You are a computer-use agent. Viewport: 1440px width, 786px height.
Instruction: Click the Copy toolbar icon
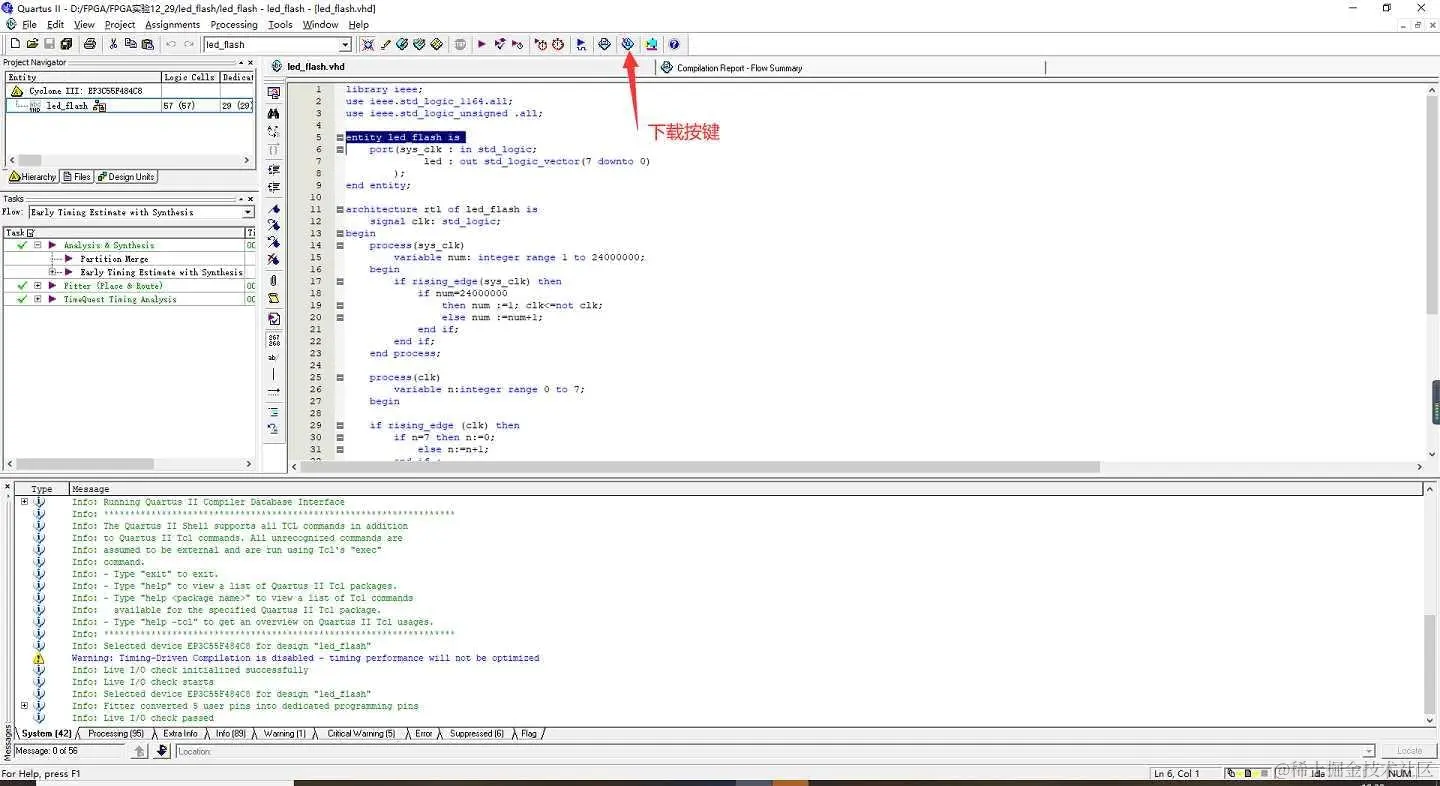(130, 44)
